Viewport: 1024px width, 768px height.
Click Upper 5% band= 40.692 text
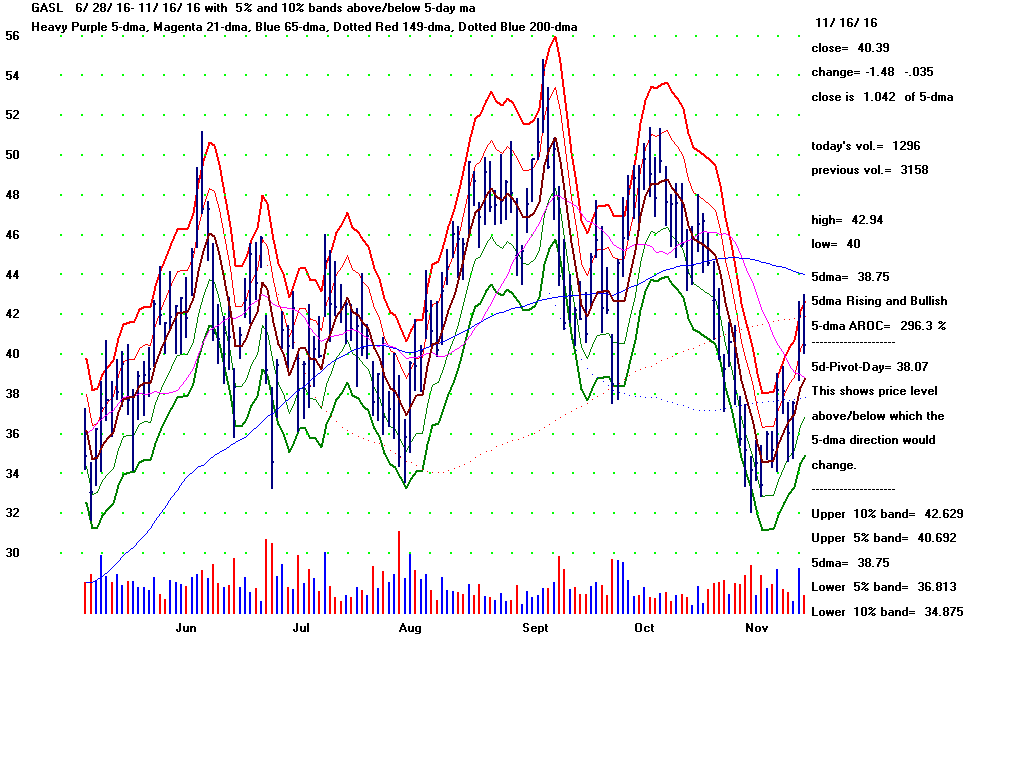click(887, 538)
